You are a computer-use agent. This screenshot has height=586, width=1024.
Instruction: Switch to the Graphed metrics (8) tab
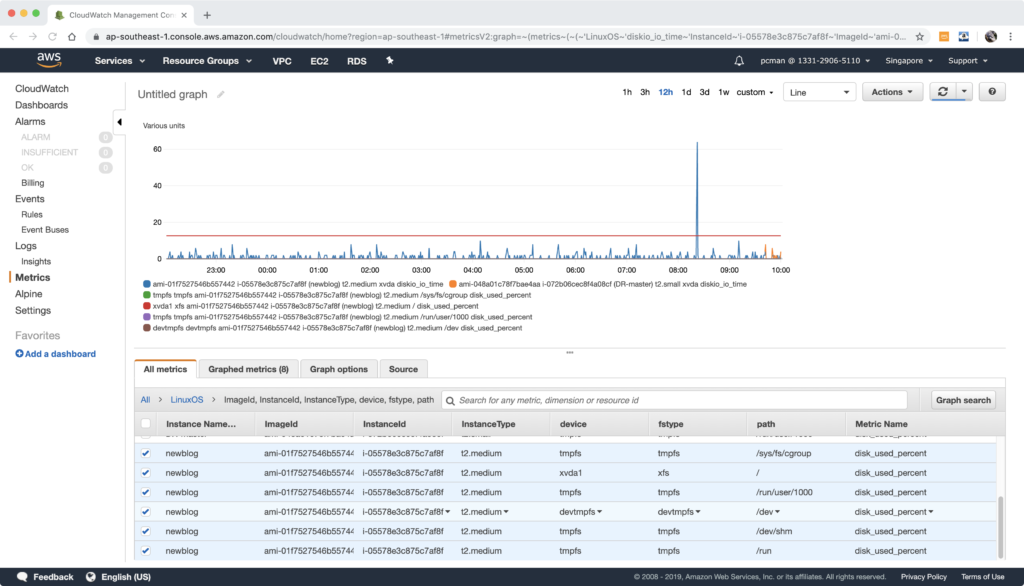pyautogui.click(x=248, y=369)
